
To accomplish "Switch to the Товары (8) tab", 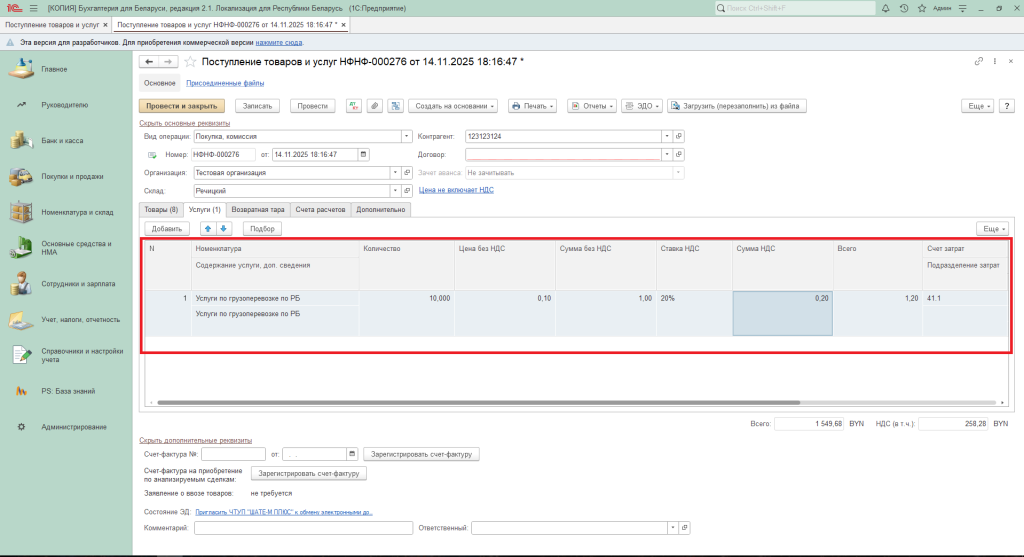I will pos(160,210).
